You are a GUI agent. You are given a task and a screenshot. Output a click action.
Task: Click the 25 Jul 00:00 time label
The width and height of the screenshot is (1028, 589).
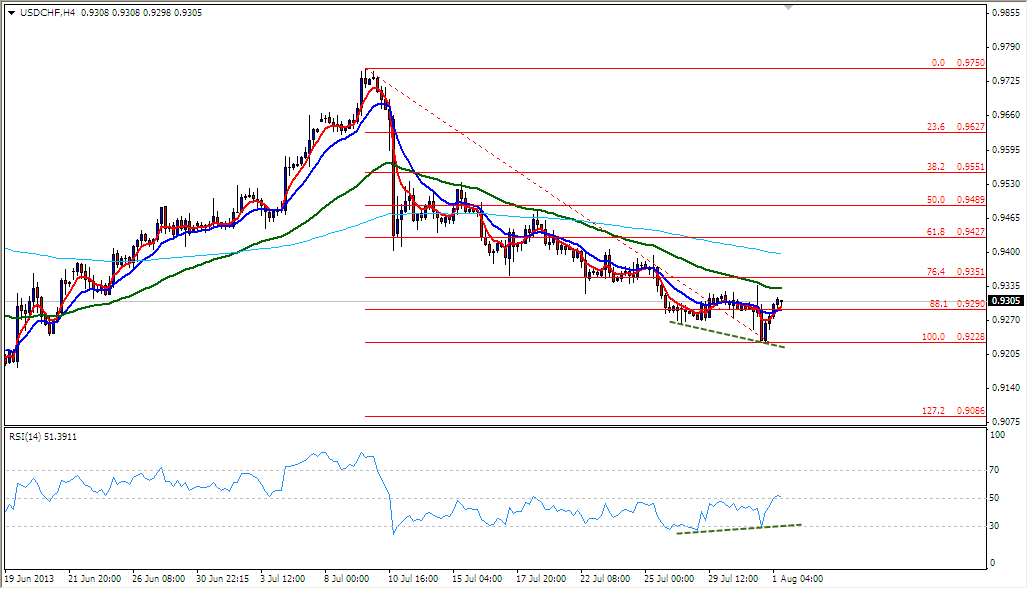(669, 579)
